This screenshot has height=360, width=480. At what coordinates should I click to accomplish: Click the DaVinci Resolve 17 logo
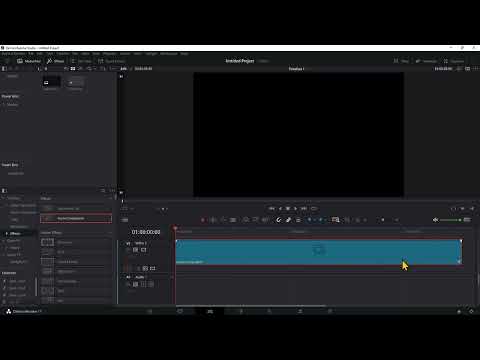click(9, 311)
